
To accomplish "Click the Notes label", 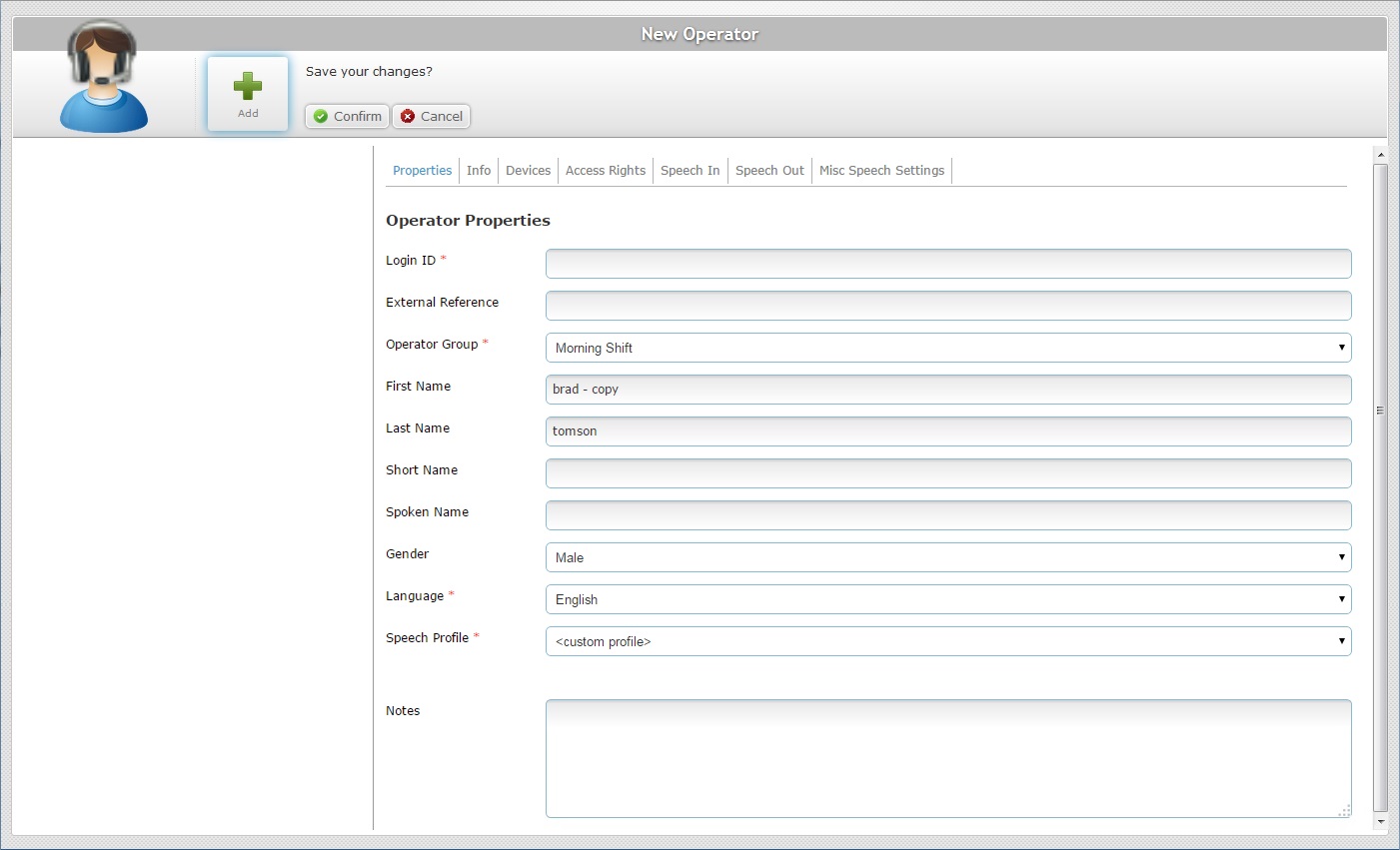I will point(403,711).
